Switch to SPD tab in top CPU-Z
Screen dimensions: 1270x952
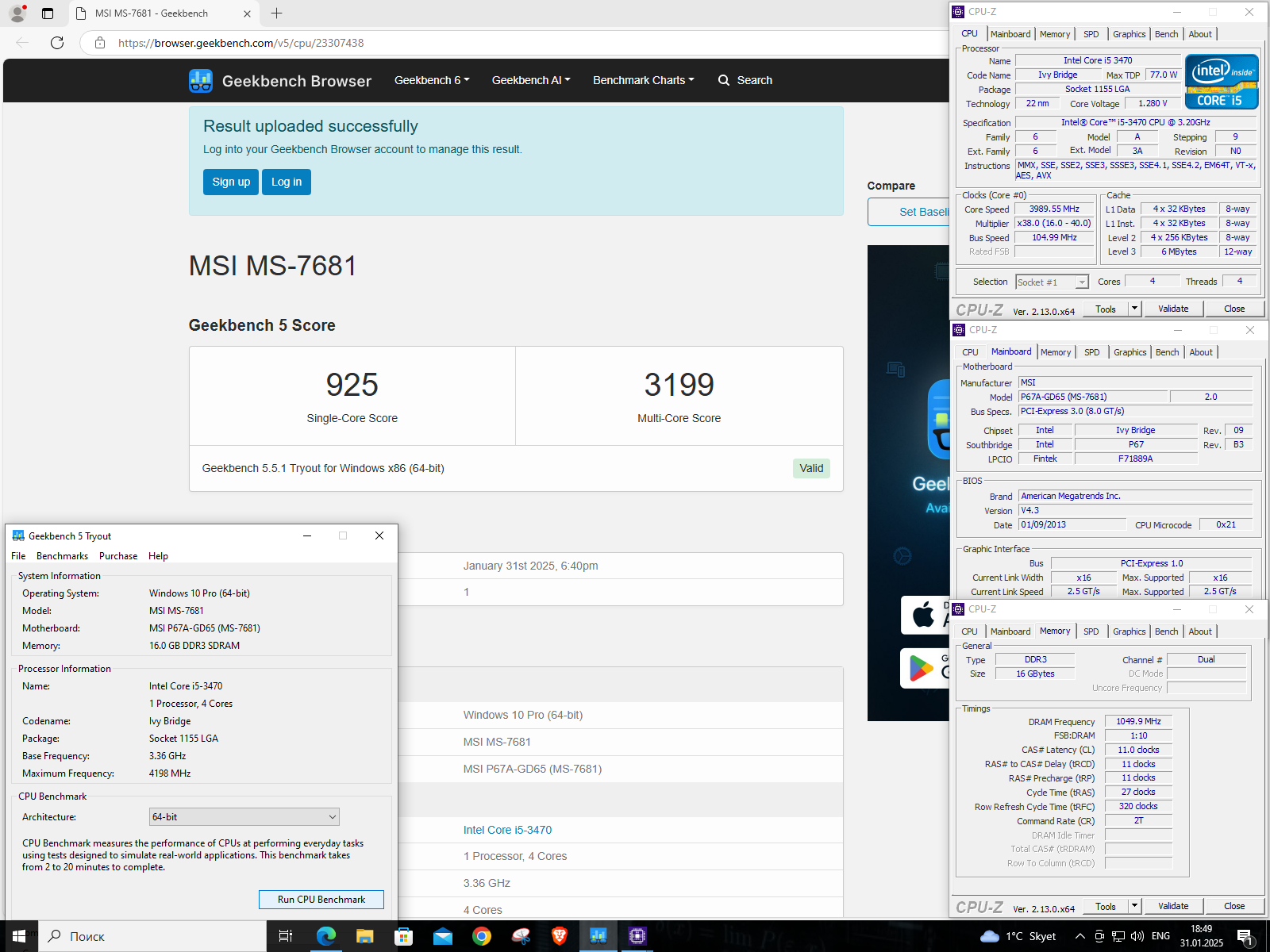[x=1091, y=34]
